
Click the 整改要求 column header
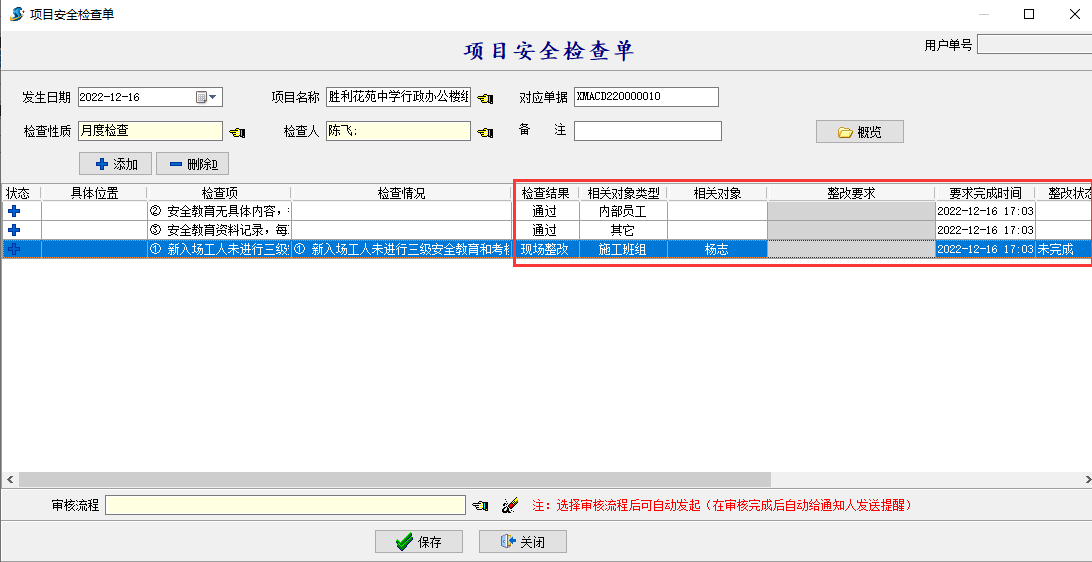point(850,193)
